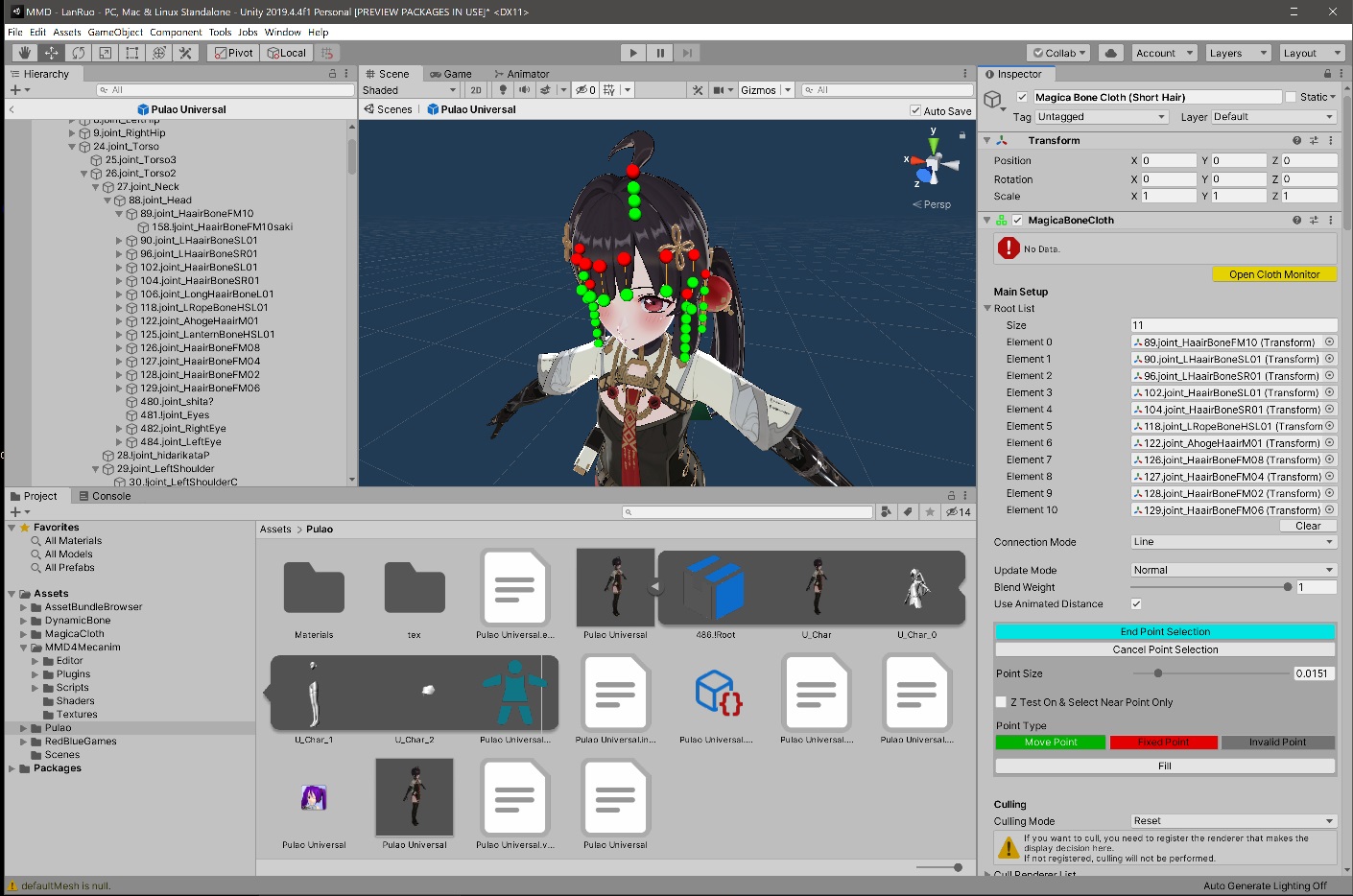
Task: Click the Project favorites star icon
Action: [930, 512]
